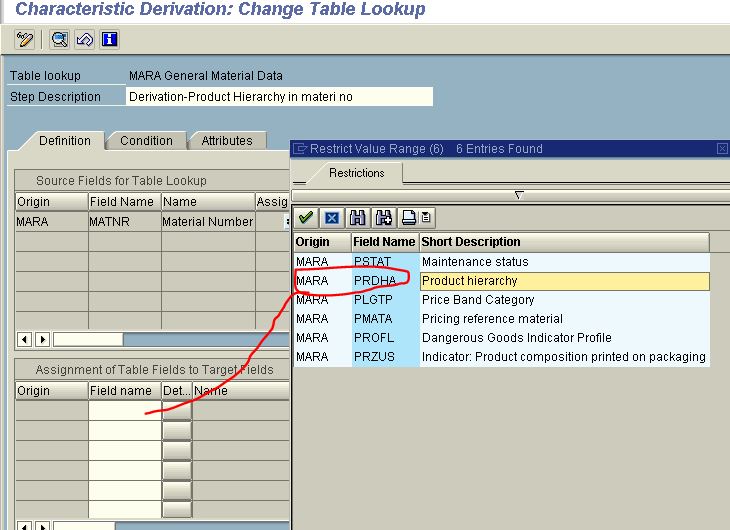Click the magnifier detail toolbar icon
The image size is (730, 530).
[x=60, y=39]
